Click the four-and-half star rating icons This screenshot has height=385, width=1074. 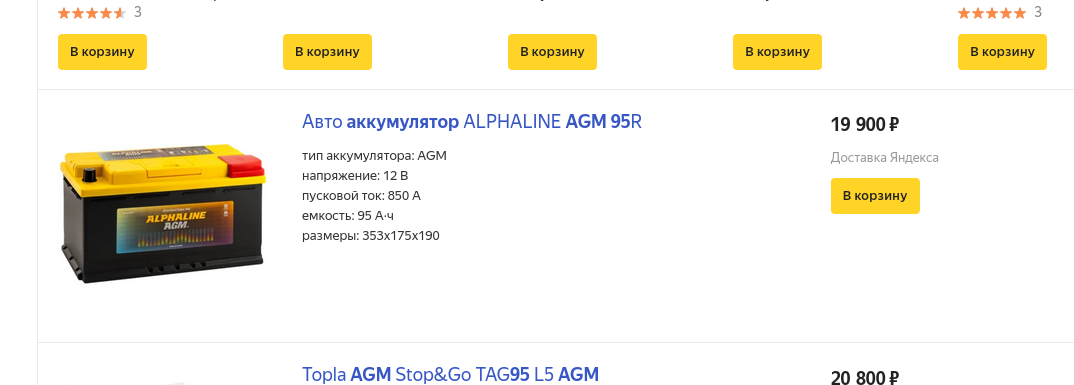pyautogui.click(x=92, y=12)
